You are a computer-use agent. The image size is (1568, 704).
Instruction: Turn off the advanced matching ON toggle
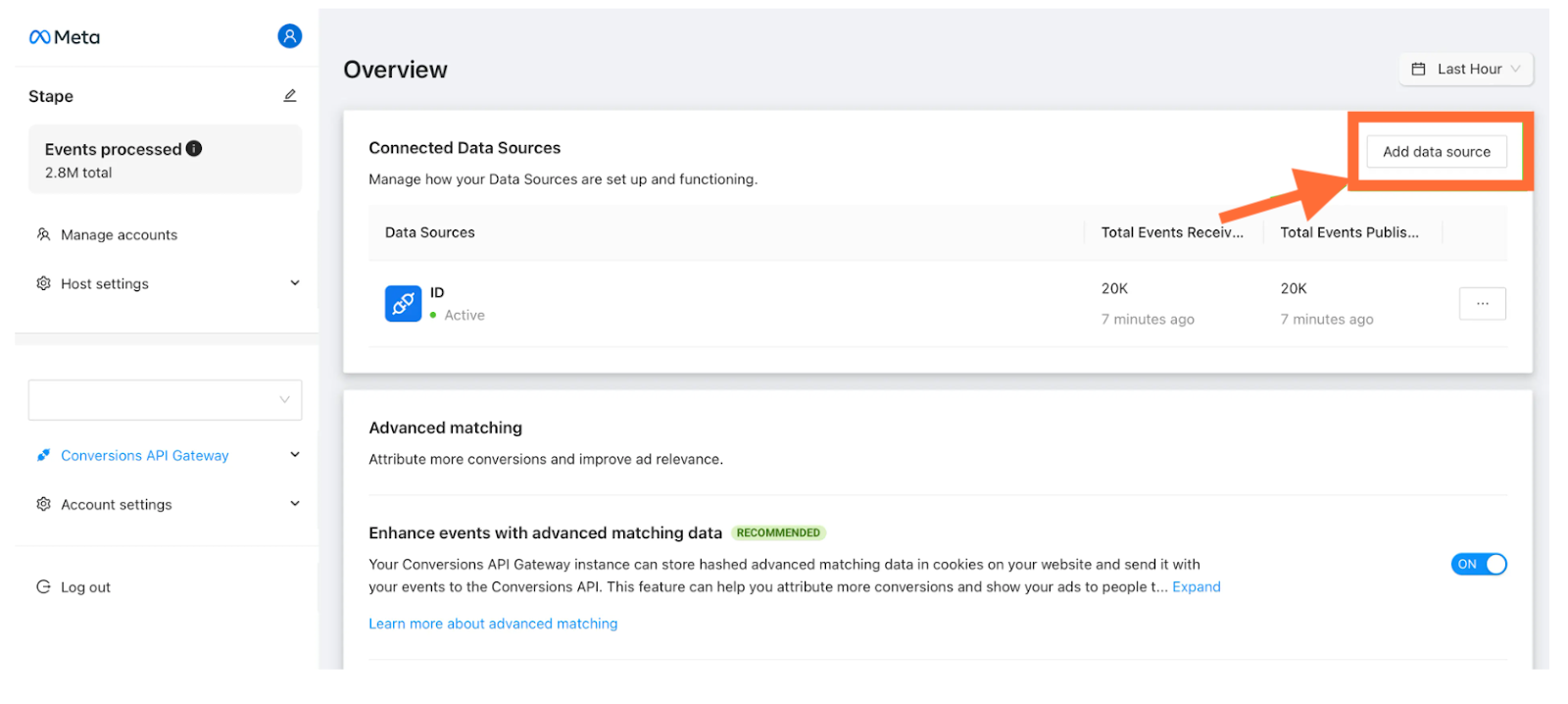tap(1479, 564)
